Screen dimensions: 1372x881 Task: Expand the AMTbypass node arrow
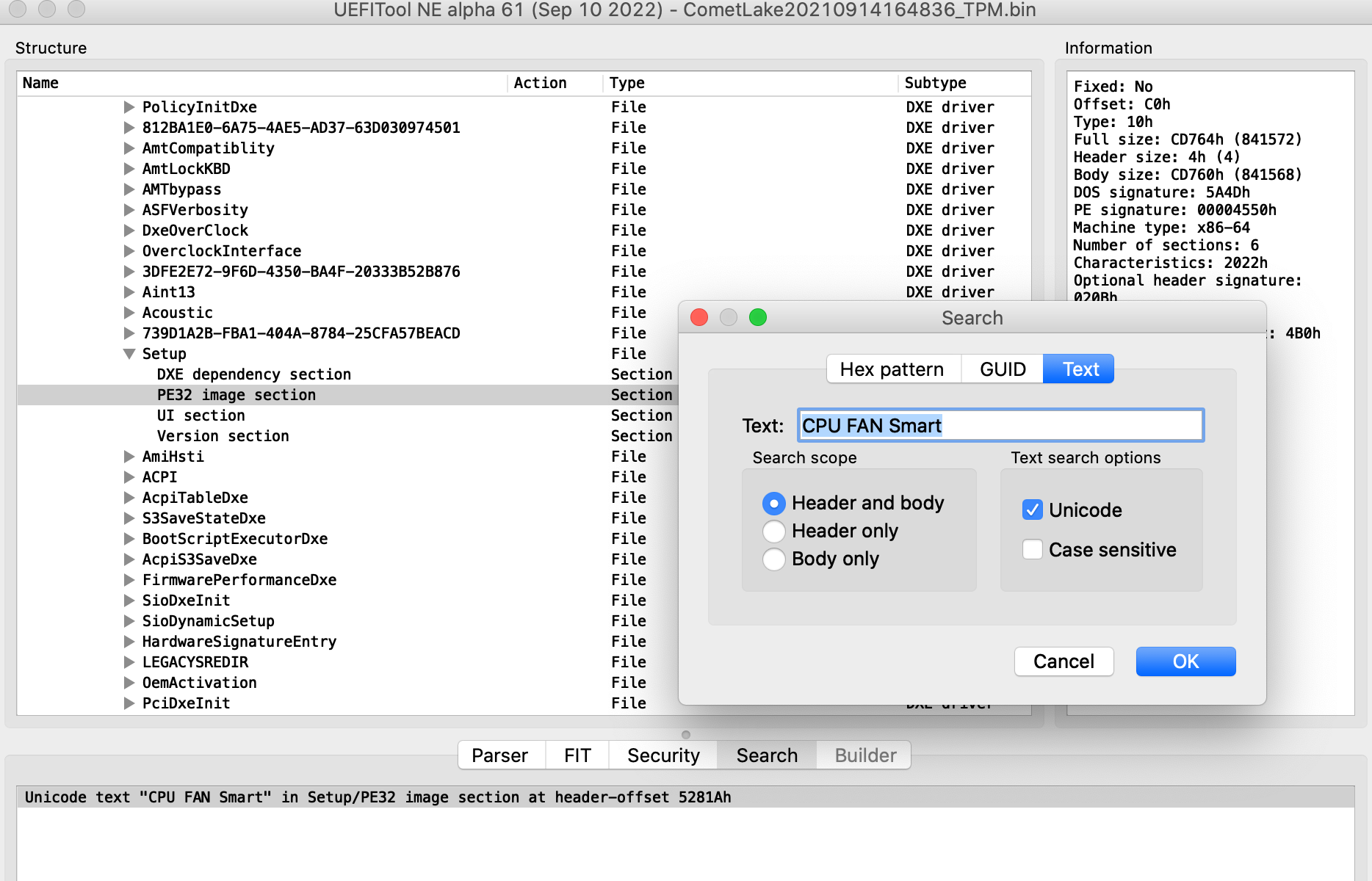click(129, 189)
